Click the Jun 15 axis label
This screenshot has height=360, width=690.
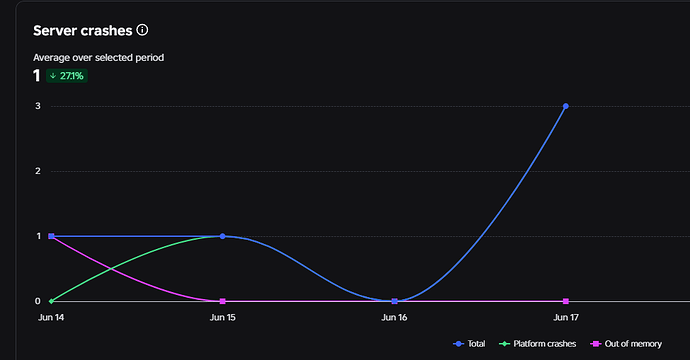coord(223,317)
